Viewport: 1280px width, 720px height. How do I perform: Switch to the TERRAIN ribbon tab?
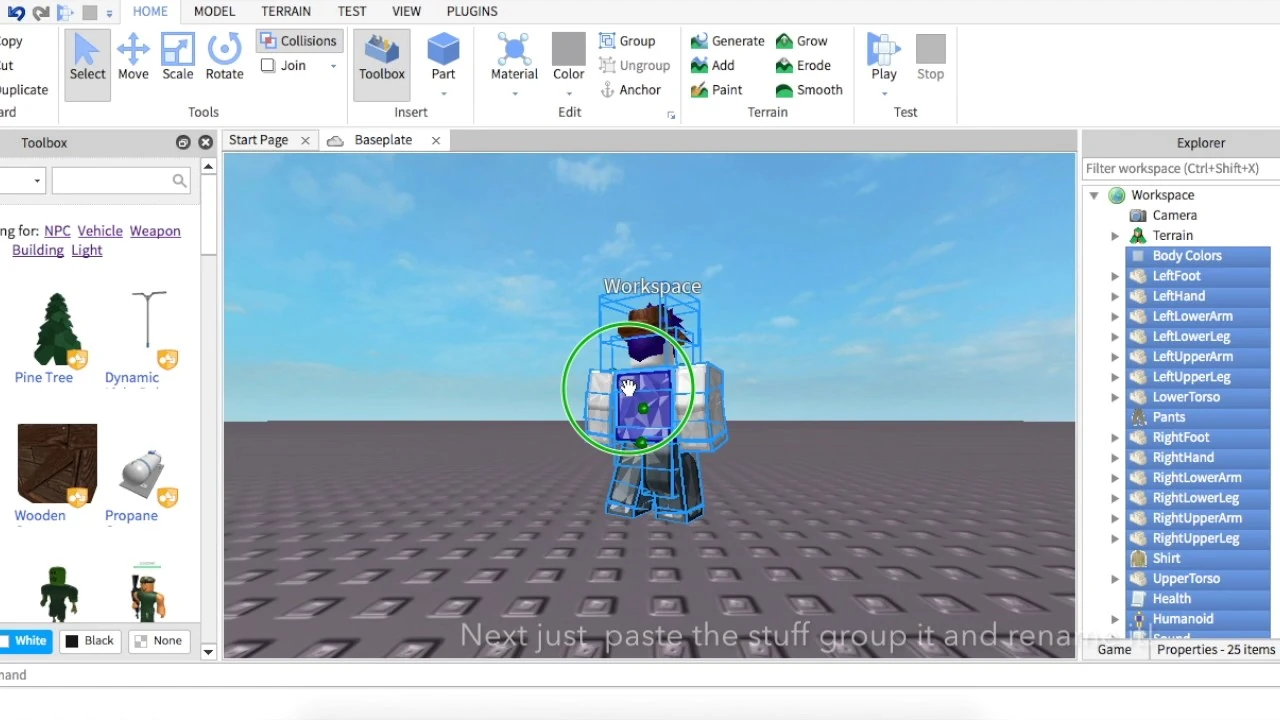tap(286, 11)
